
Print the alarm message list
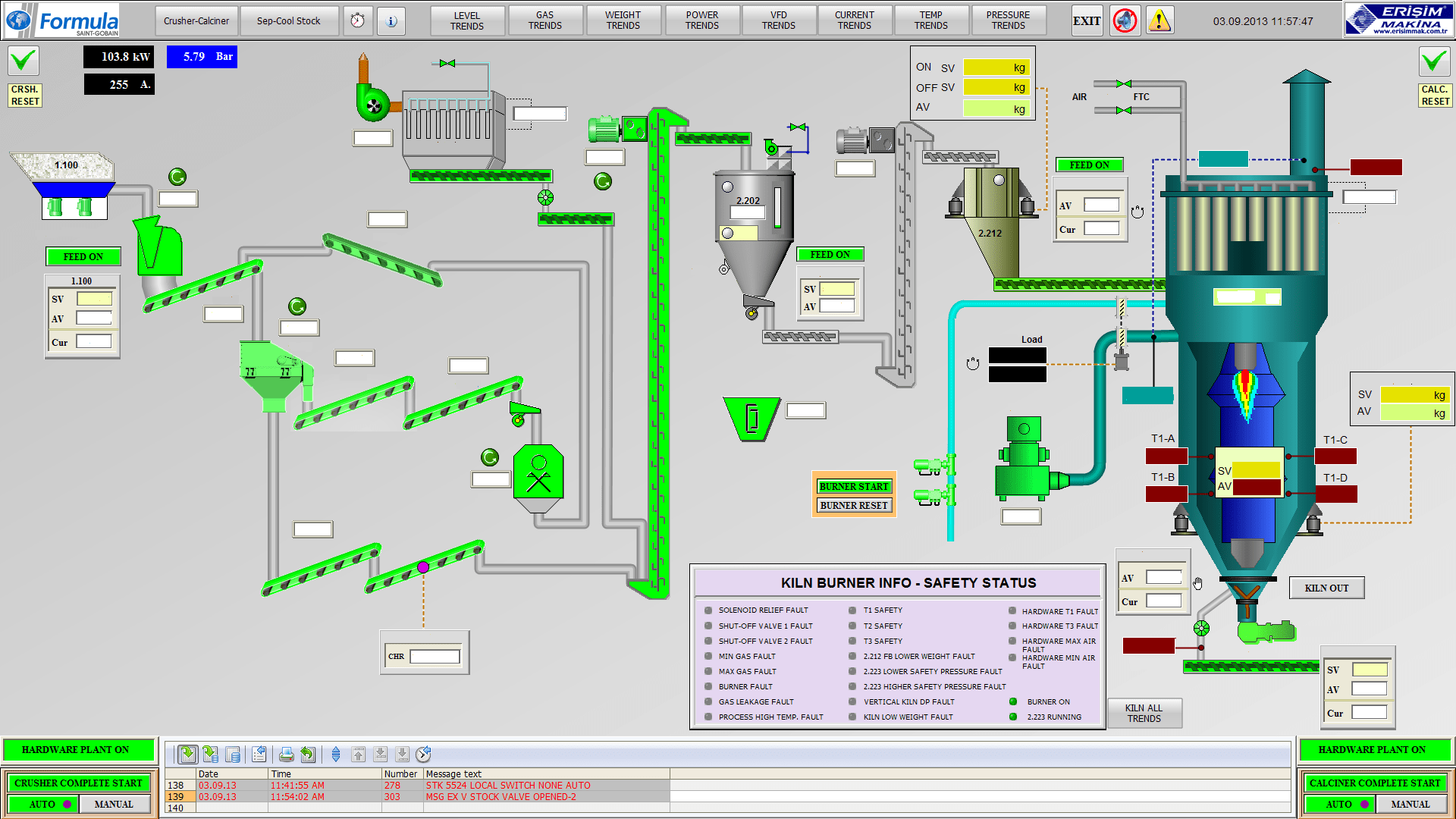click(286, 754)
